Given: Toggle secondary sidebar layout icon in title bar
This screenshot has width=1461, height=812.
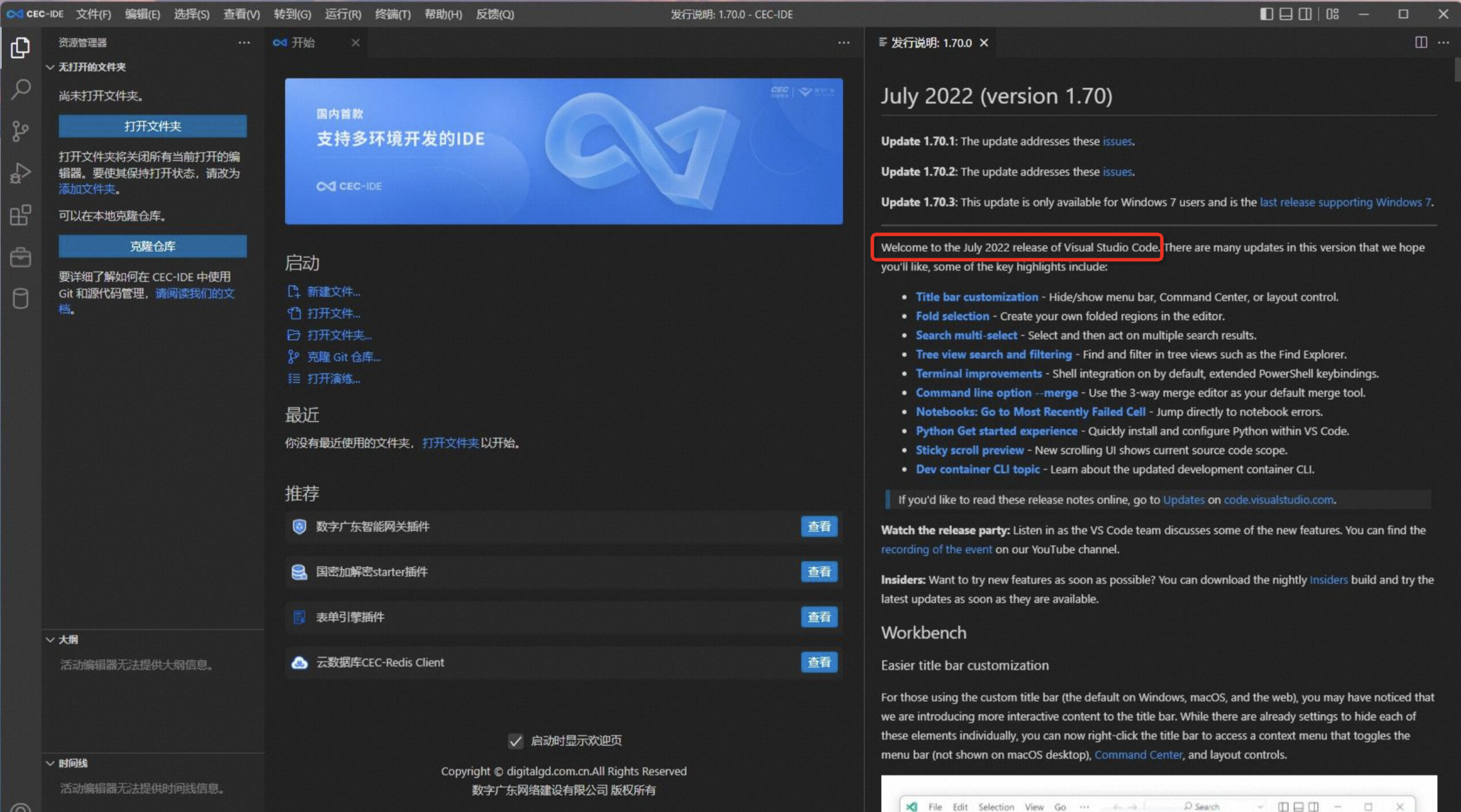Looking at the screenshot, I should tap(1305, 14).
